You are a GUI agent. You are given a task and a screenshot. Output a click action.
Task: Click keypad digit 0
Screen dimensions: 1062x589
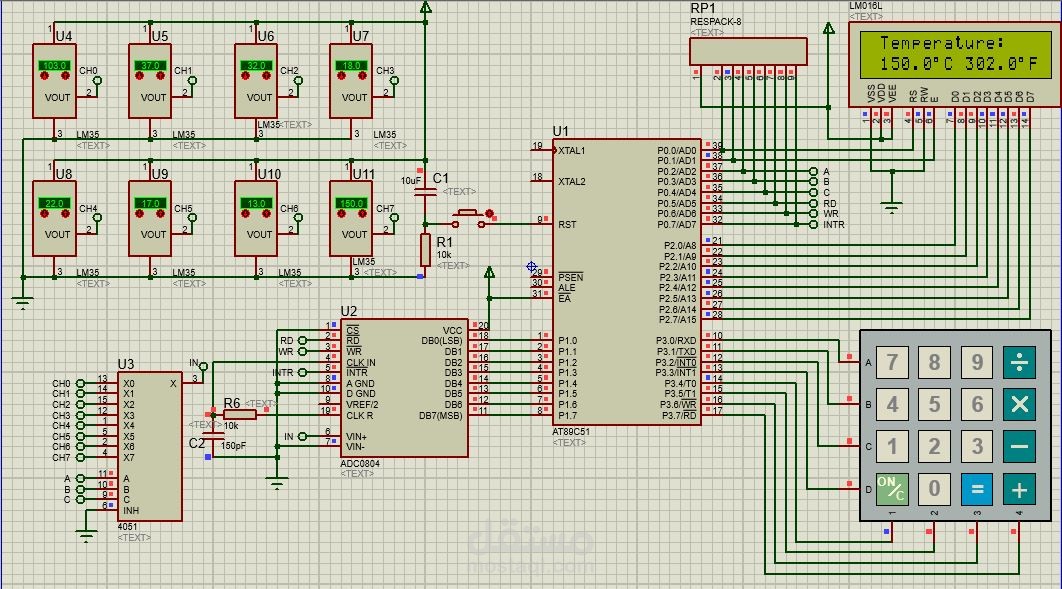pyautogui.click(x=934, y=489)
